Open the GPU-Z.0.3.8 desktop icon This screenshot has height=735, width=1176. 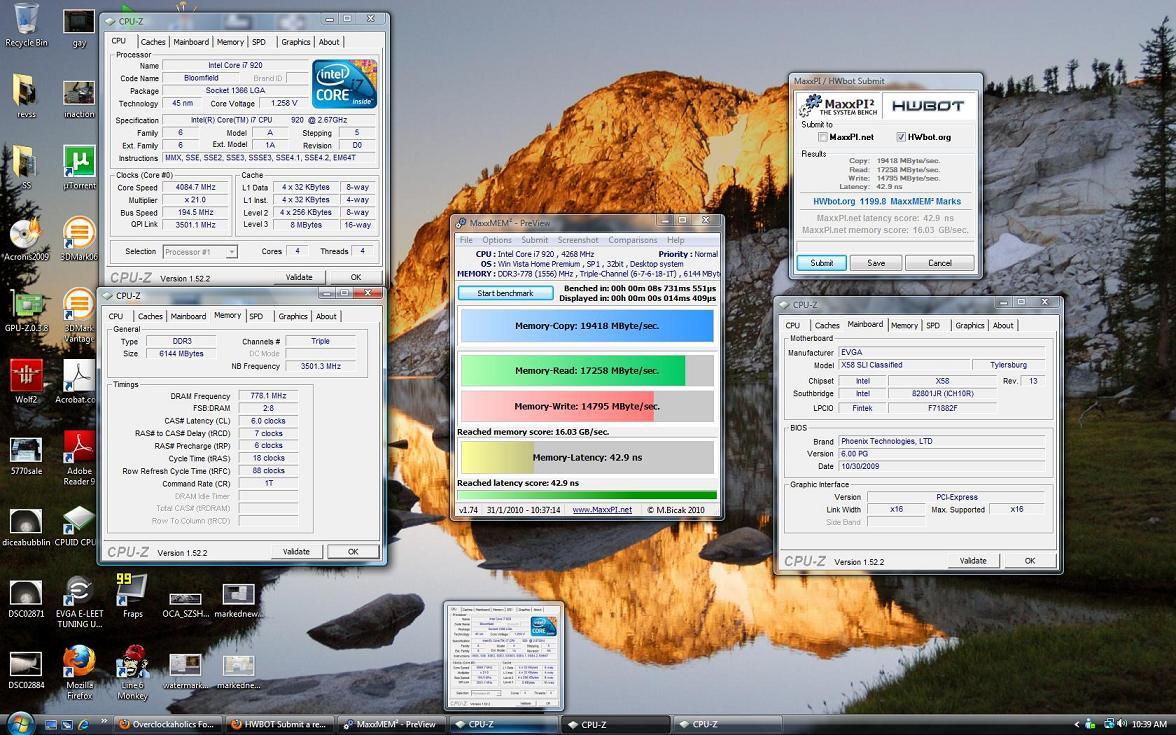tap(26, 310)
